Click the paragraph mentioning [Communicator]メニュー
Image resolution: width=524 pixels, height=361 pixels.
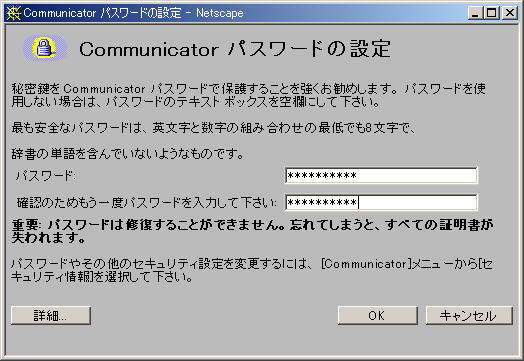tap(251, 270)
